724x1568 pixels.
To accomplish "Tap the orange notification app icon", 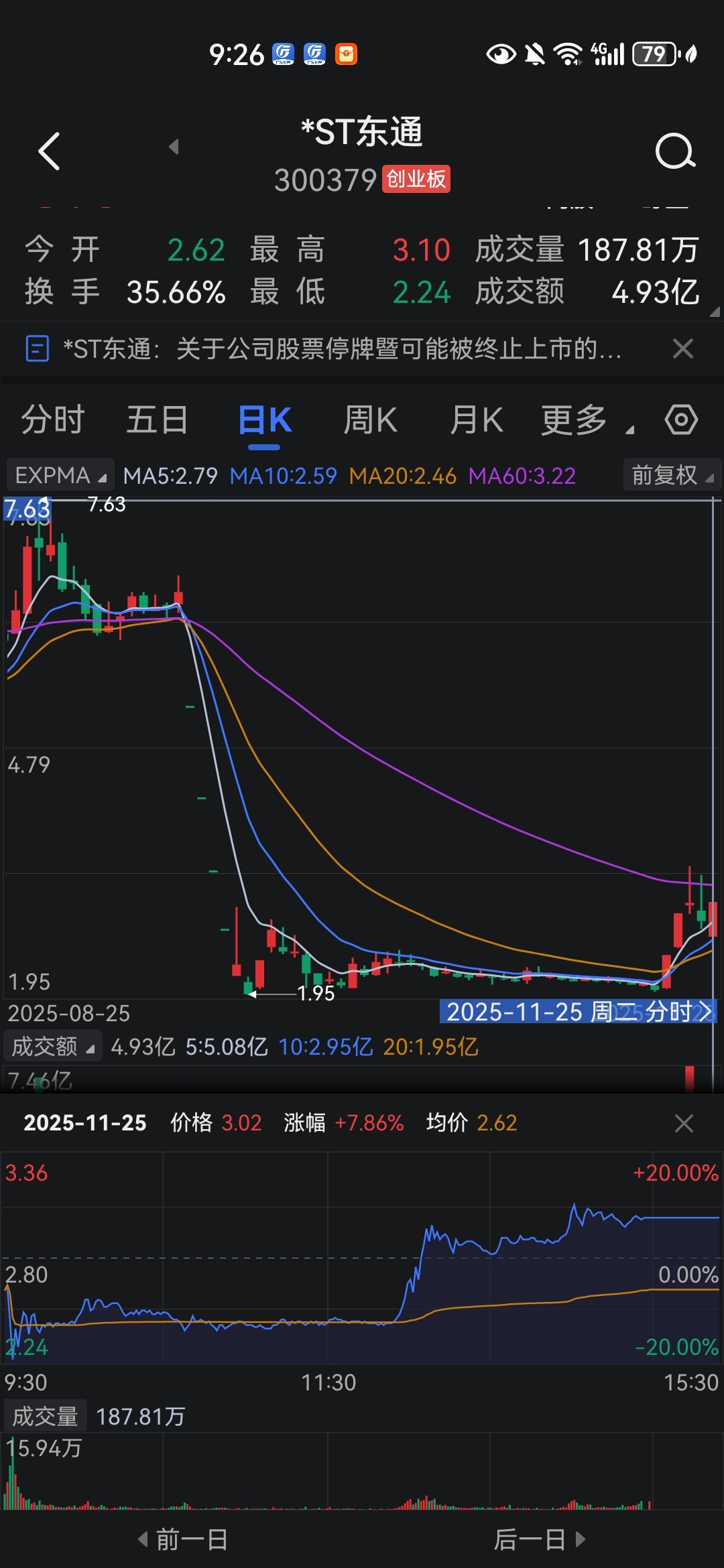I will (x=346, y=54).
